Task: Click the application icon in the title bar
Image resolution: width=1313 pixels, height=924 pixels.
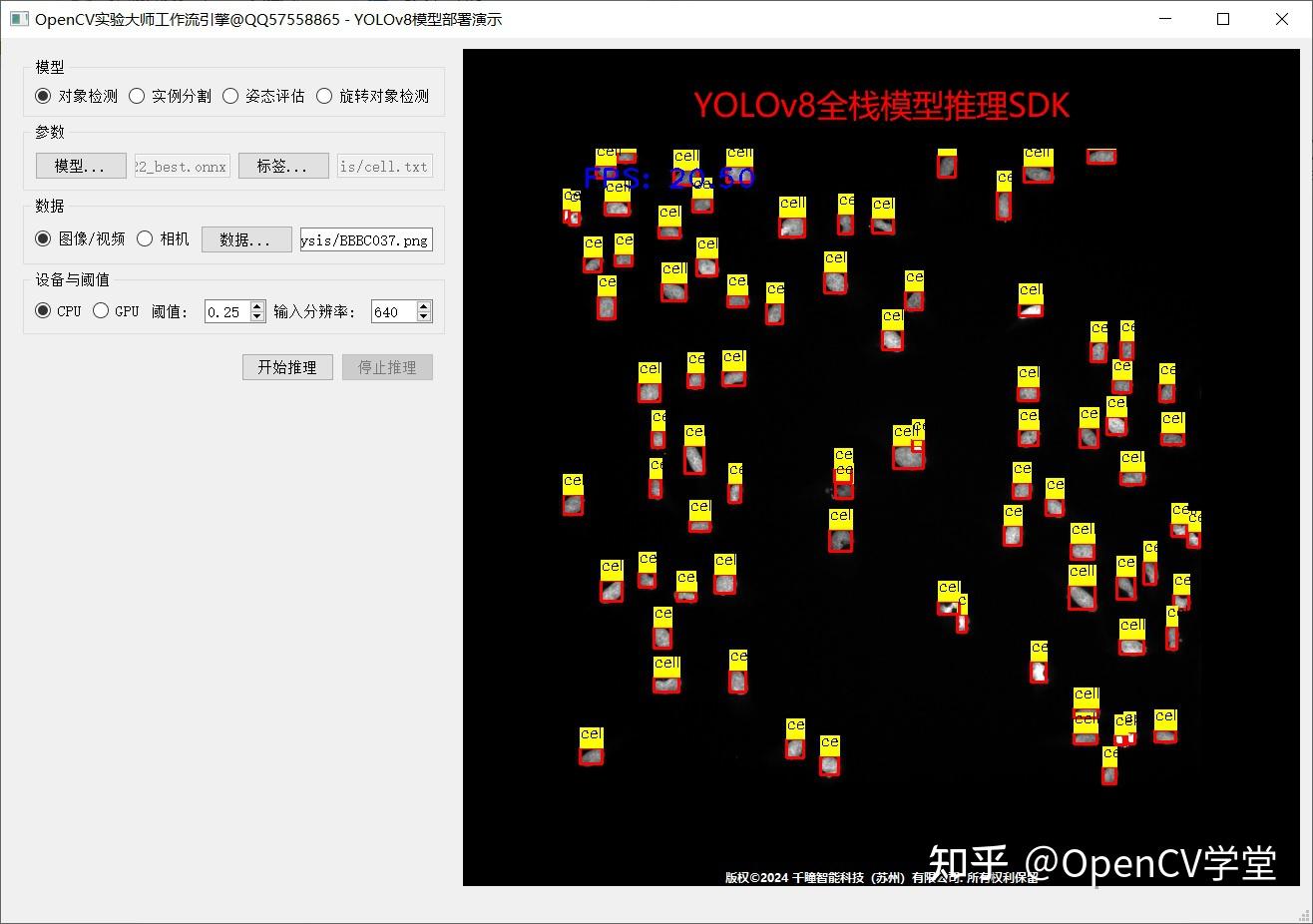Action: pos(18,18)
